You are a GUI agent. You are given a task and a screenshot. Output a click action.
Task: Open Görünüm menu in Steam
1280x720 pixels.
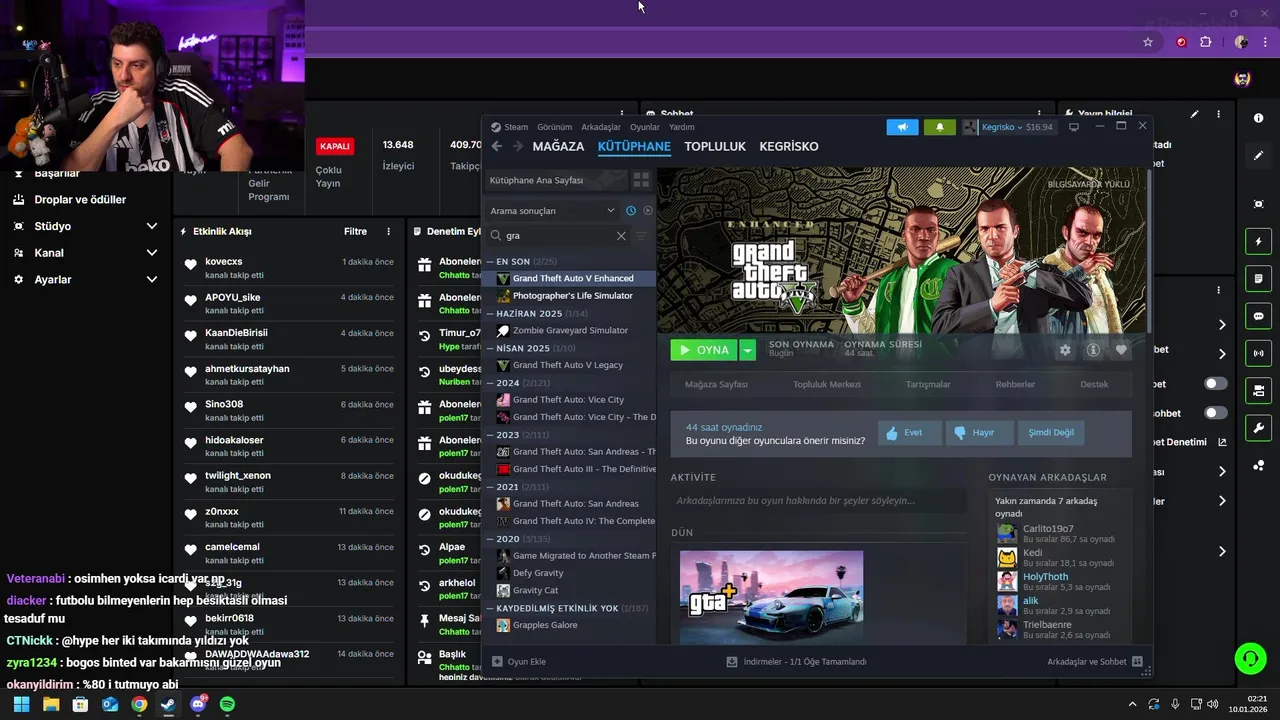tap(554, 127)
